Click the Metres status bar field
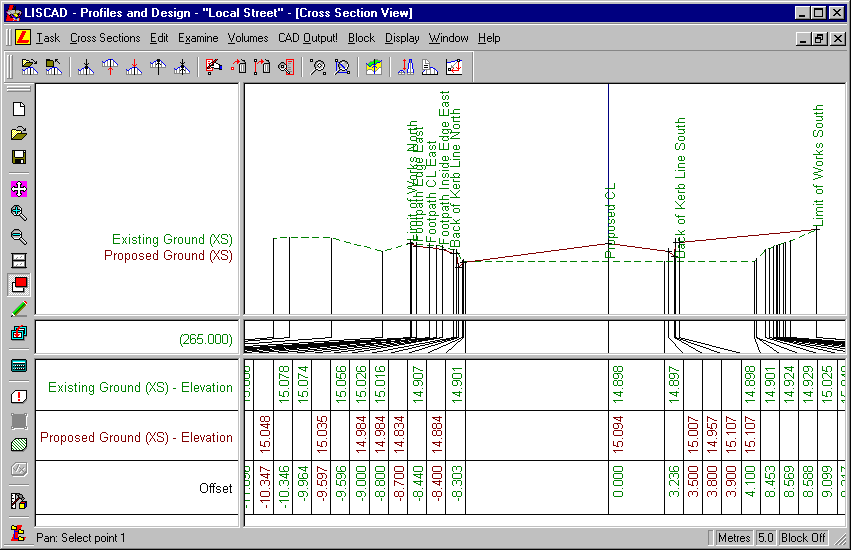The image size is (851, 550). click(x=734, y=538)
